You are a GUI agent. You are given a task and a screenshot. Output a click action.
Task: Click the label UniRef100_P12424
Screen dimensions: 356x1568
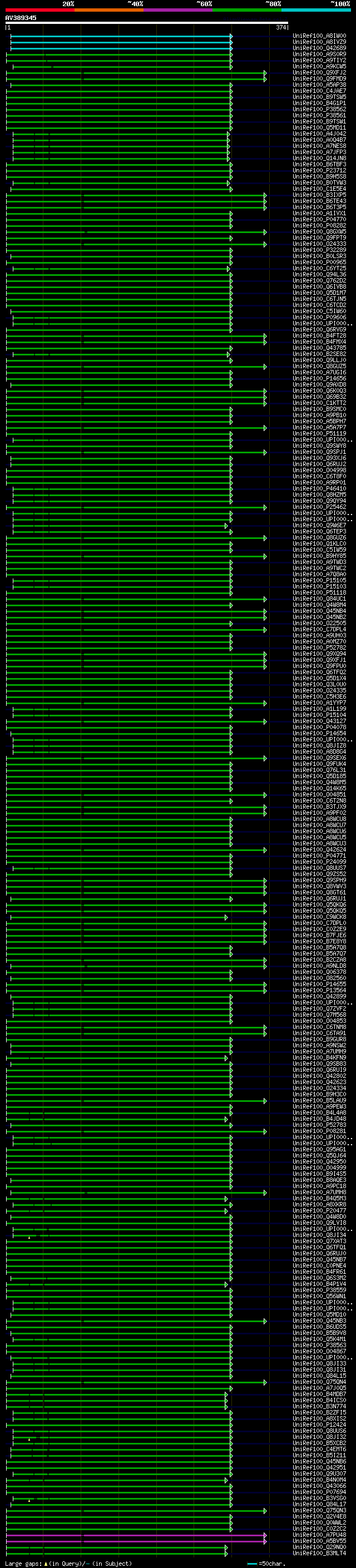pos(319,1424)
